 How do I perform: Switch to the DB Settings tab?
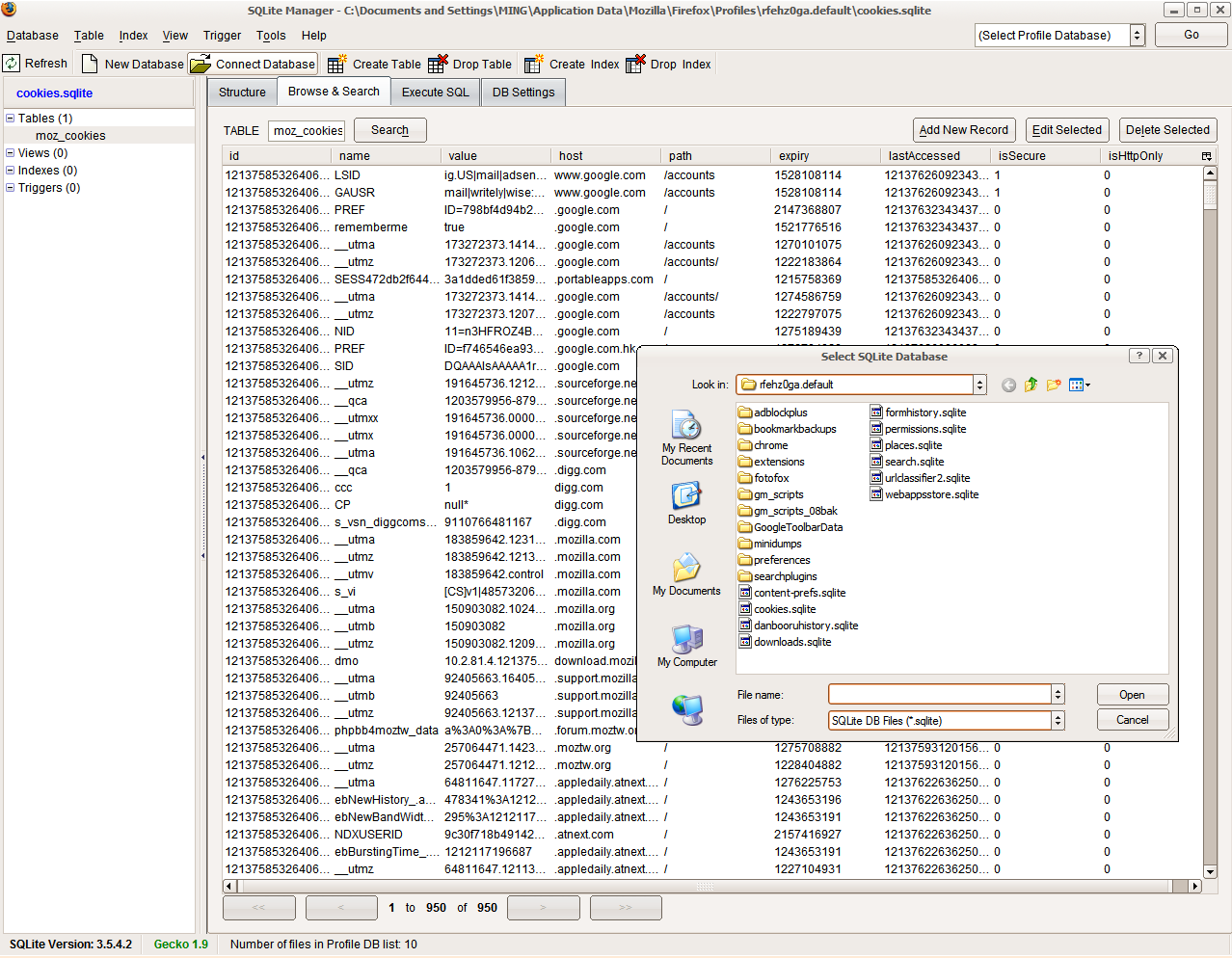pyautogui.click(x=523, y=93)
